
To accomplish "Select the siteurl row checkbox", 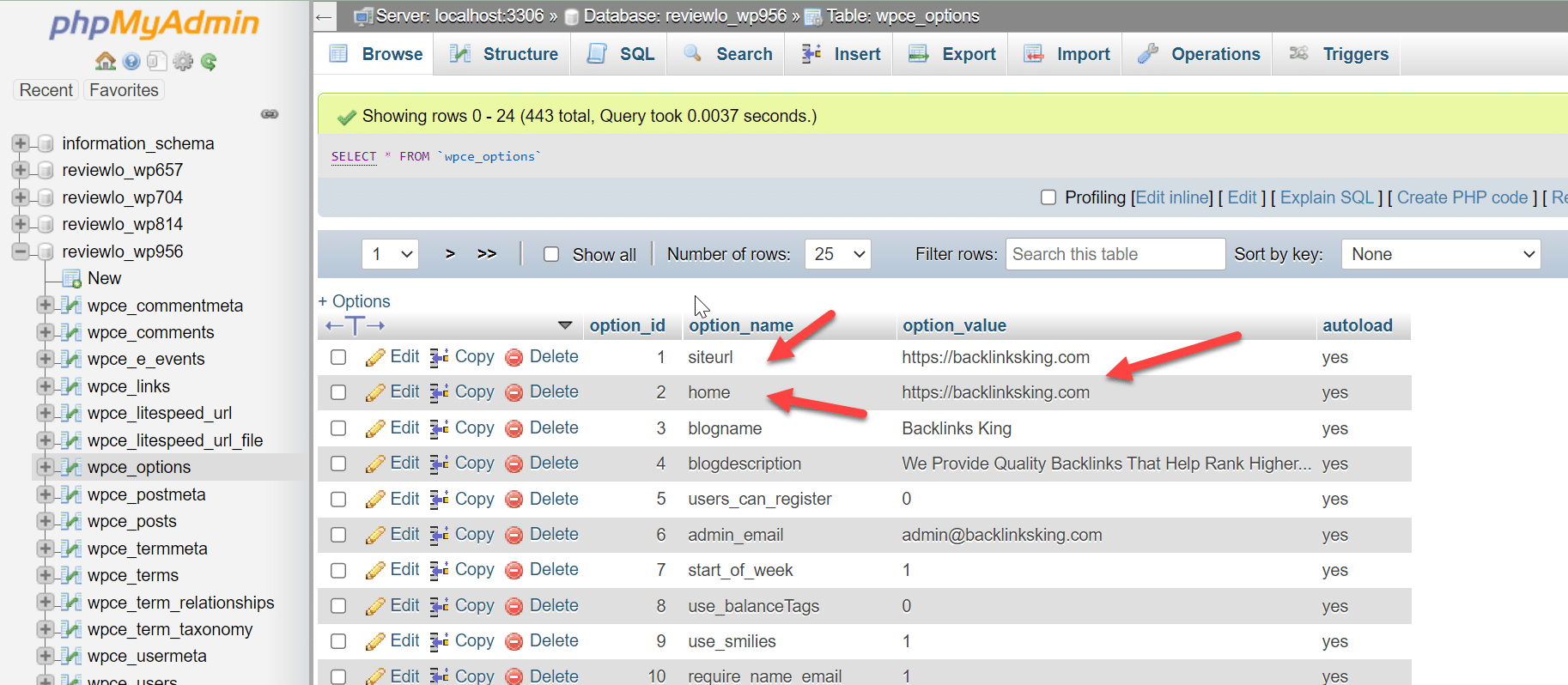I will pos(338,357).
